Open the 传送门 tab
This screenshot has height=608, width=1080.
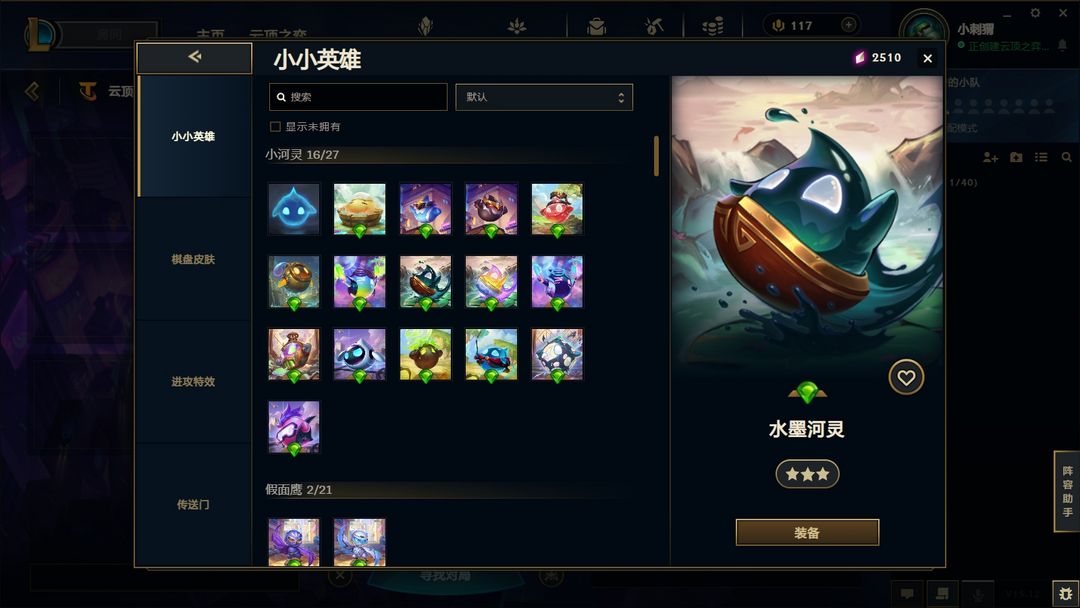pos(194,505)
